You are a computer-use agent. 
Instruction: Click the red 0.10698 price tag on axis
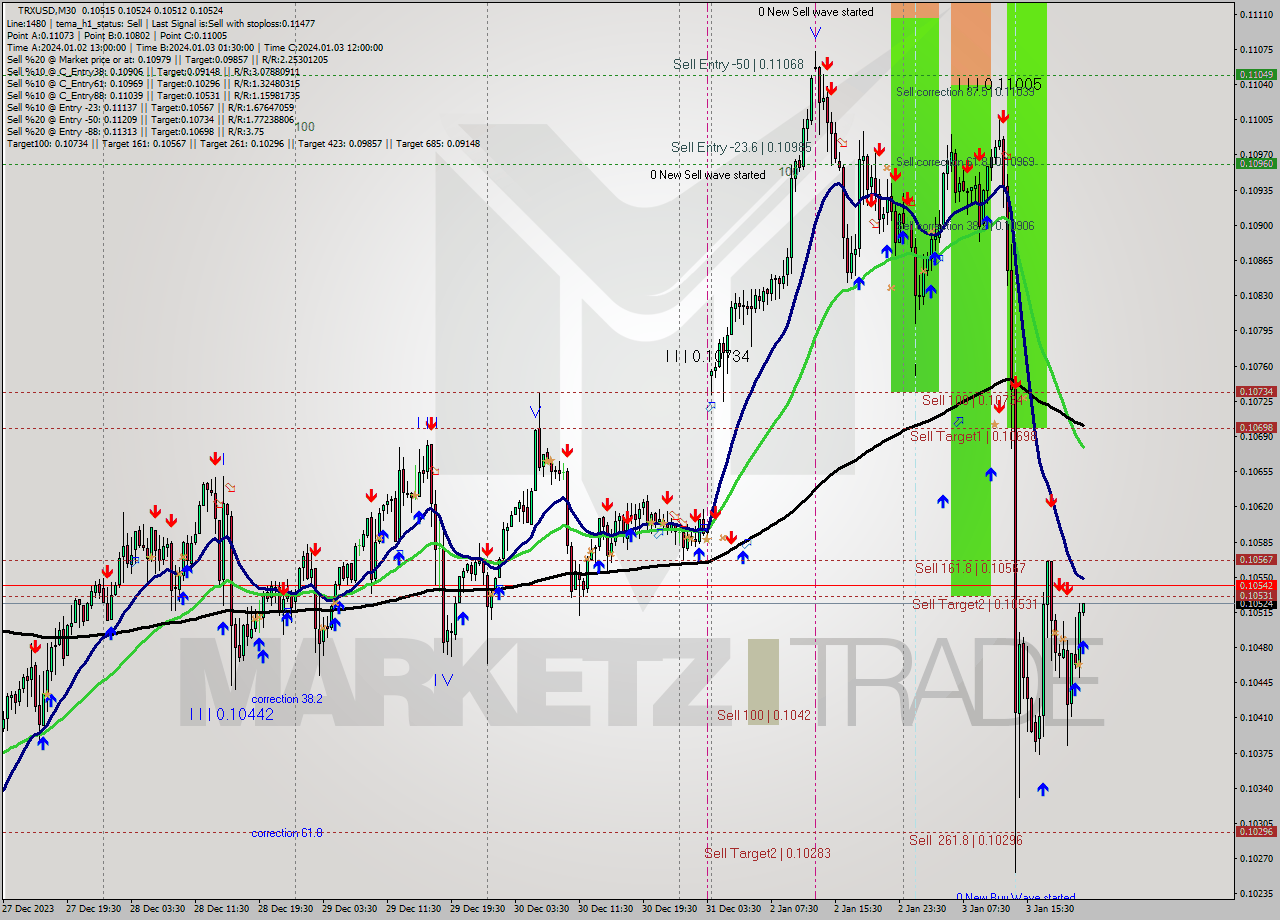point(1256,428)
